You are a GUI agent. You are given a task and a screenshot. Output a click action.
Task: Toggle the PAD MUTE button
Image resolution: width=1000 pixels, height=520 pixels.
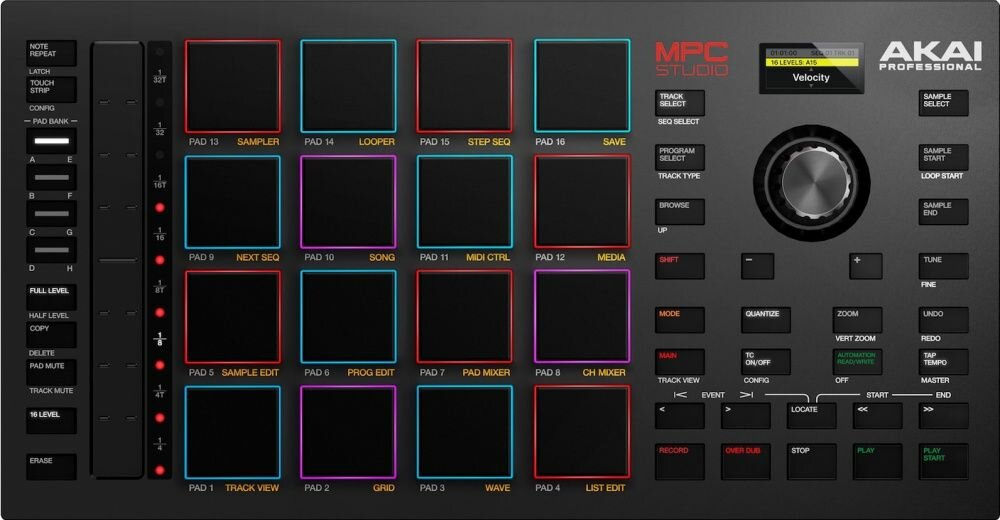coord(51,373)
